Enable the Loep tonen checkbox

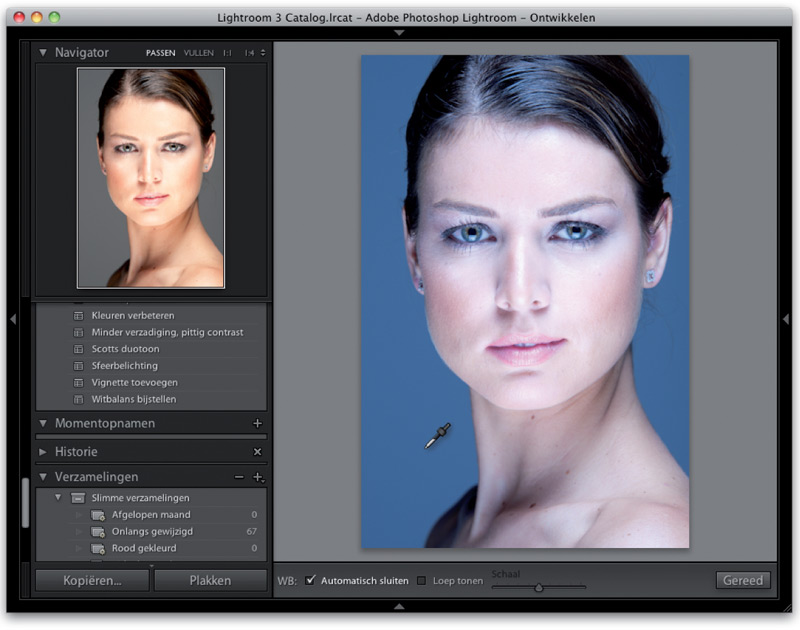pos(421,580)
